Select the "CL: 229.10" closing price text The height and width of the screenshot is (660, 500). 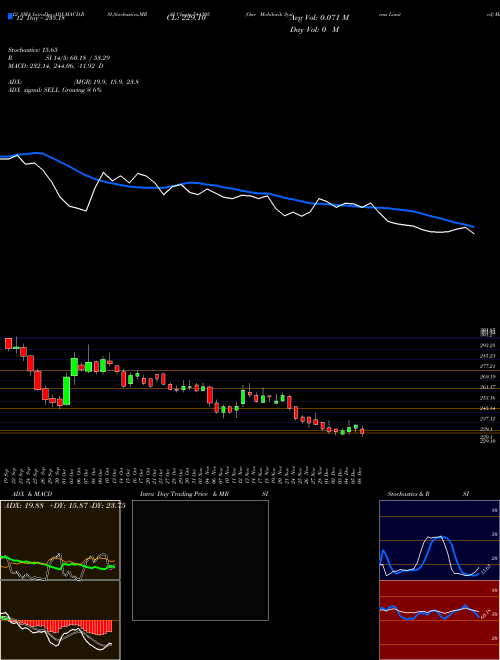[186, 18]
